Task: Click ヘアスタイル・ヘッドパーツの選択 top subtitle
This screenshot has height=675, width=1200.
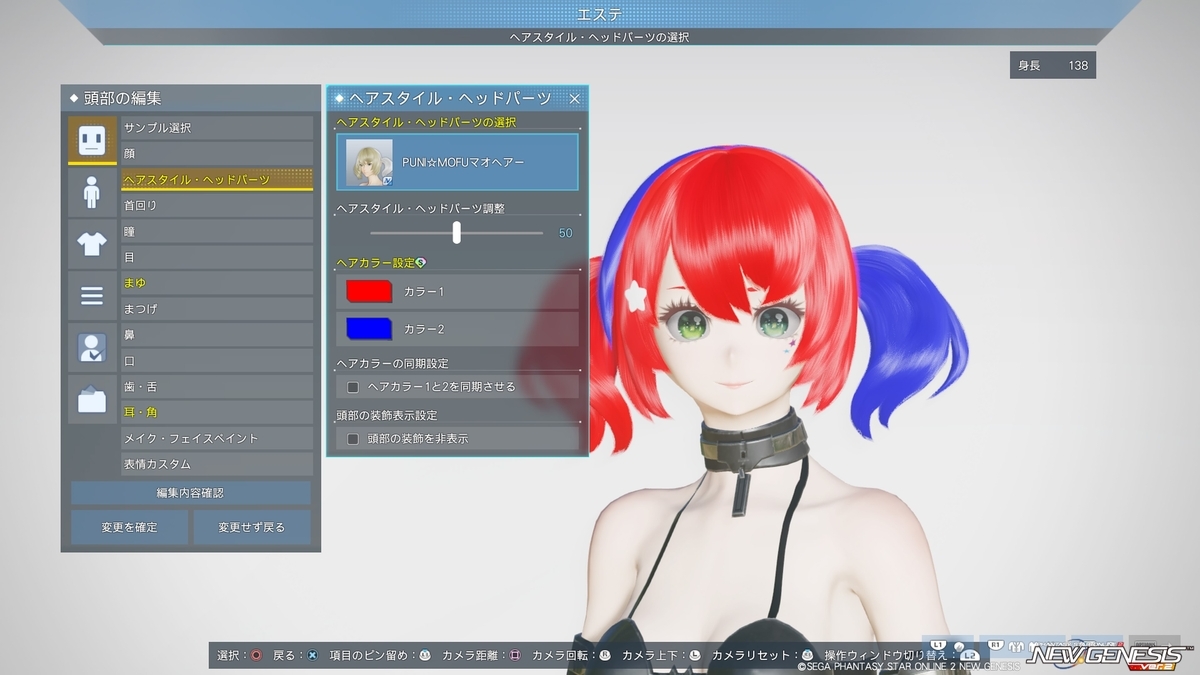Action: click(x=600, y=37)
